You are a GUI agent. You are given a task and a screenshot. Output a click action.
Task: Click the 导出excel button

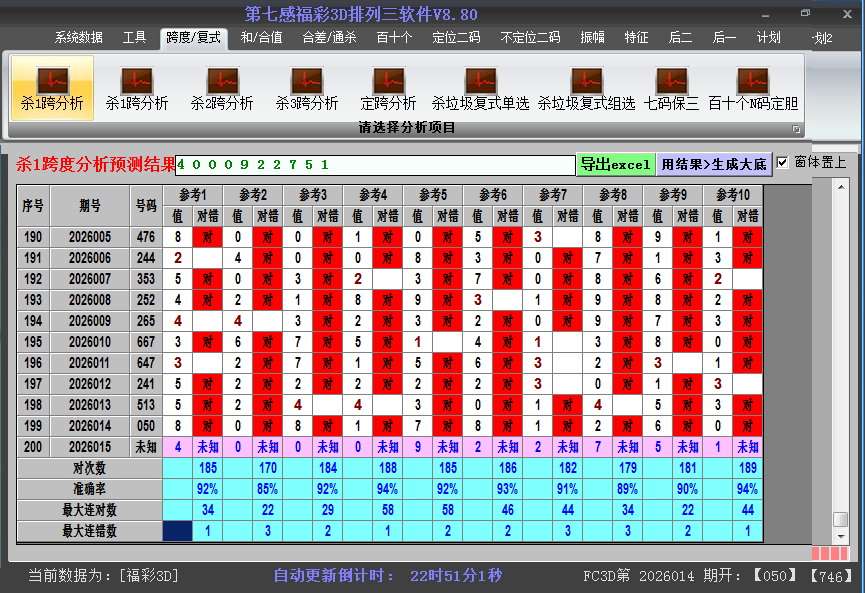615,164
